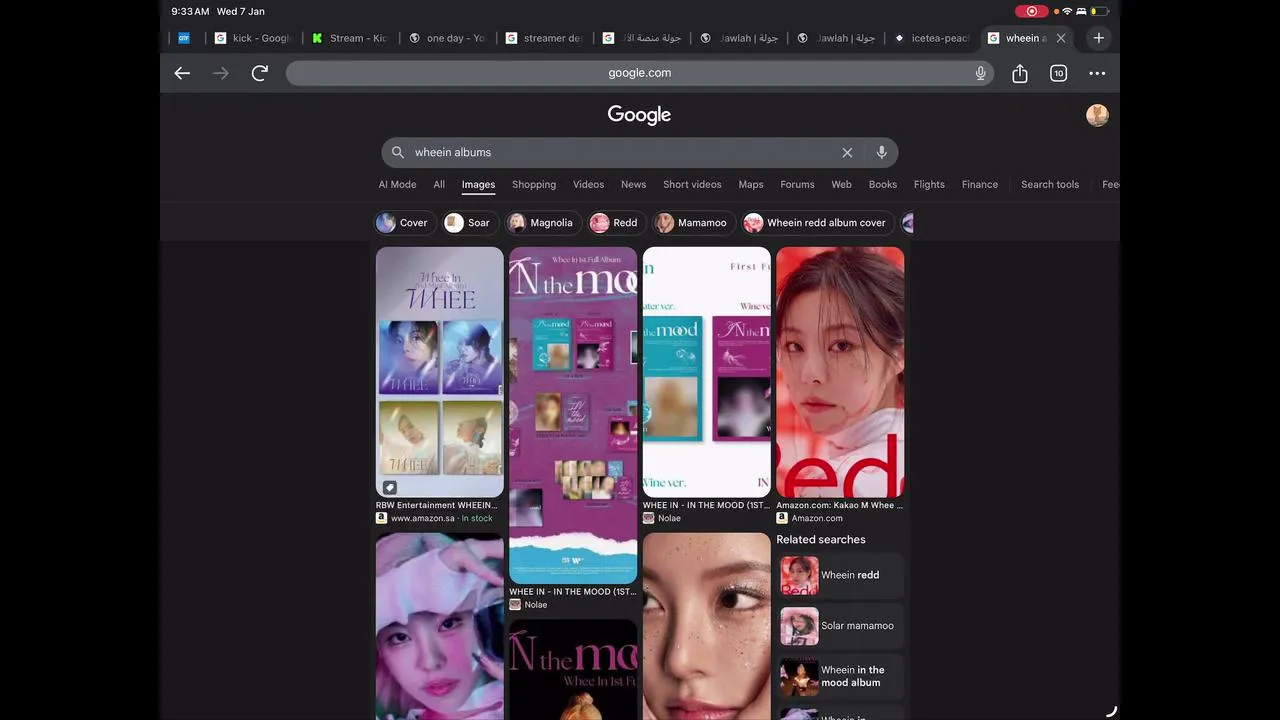Reload the page with the refresh icon

click(x=260, y=73)
